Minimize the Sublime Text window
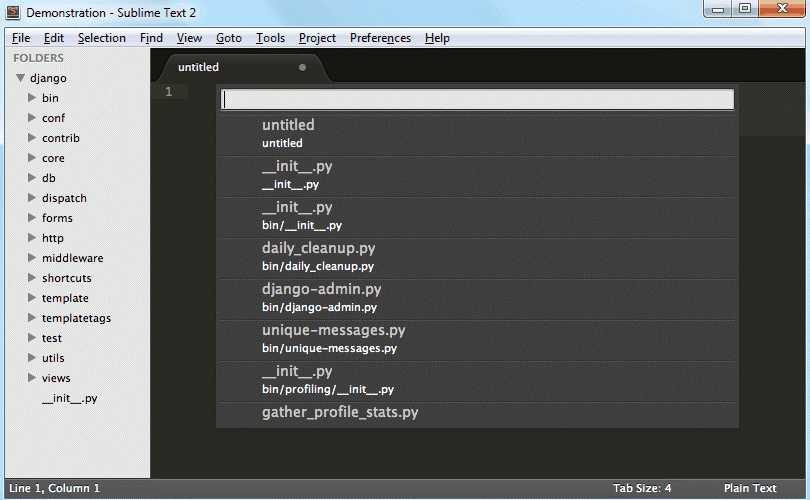 718,9
